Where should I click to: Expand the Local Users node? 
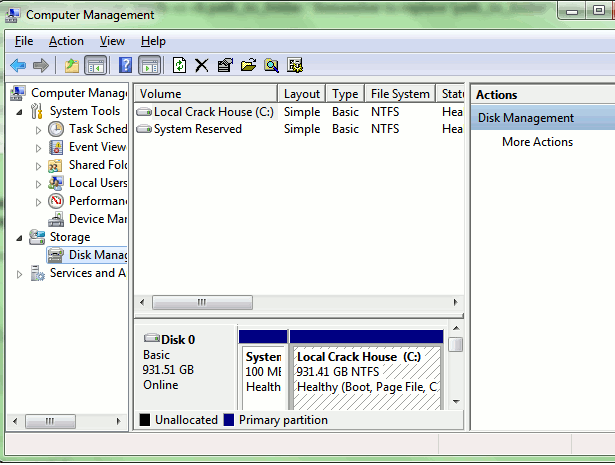pos(38,184)
